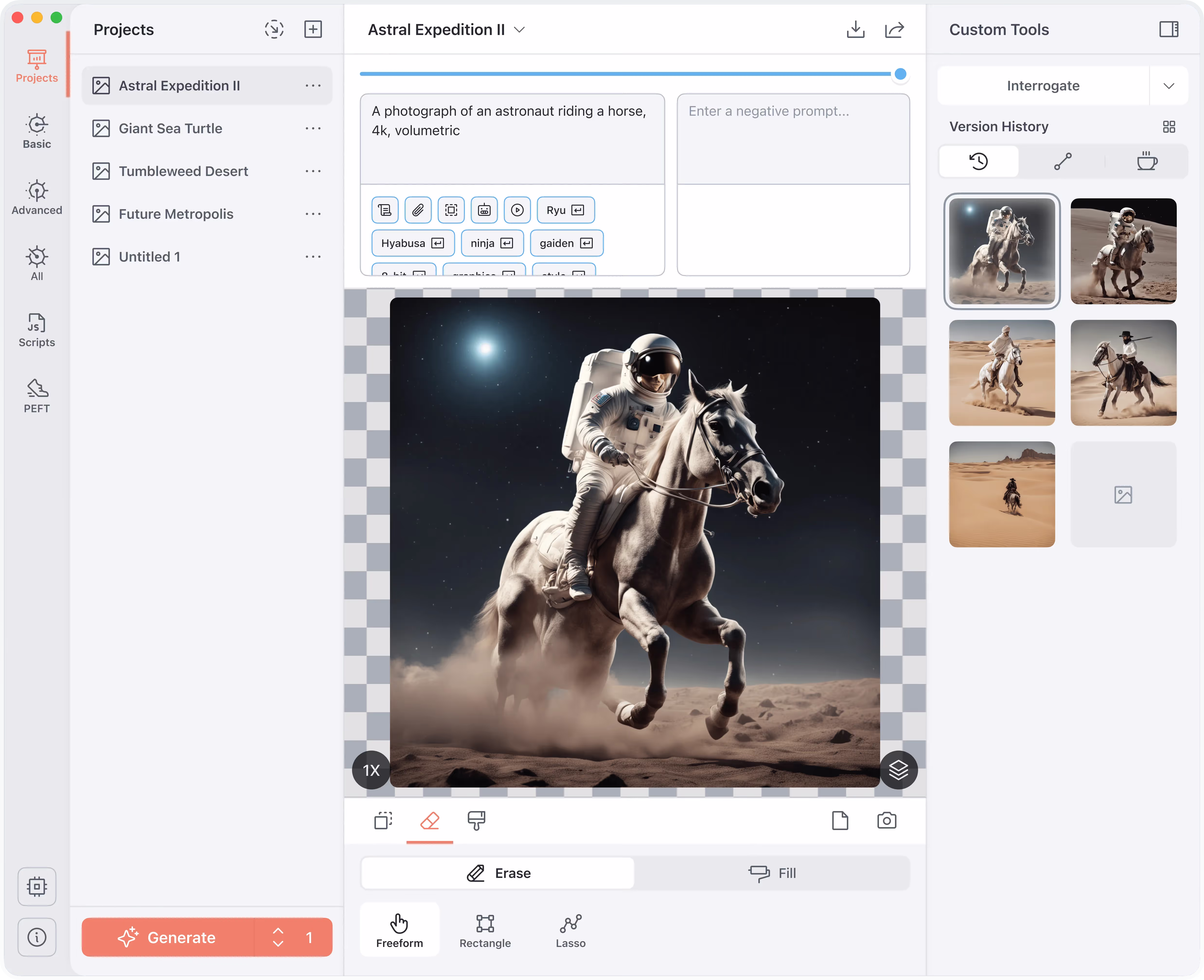
Task: Select the paint roller tool icon
Action: [476, 821]
